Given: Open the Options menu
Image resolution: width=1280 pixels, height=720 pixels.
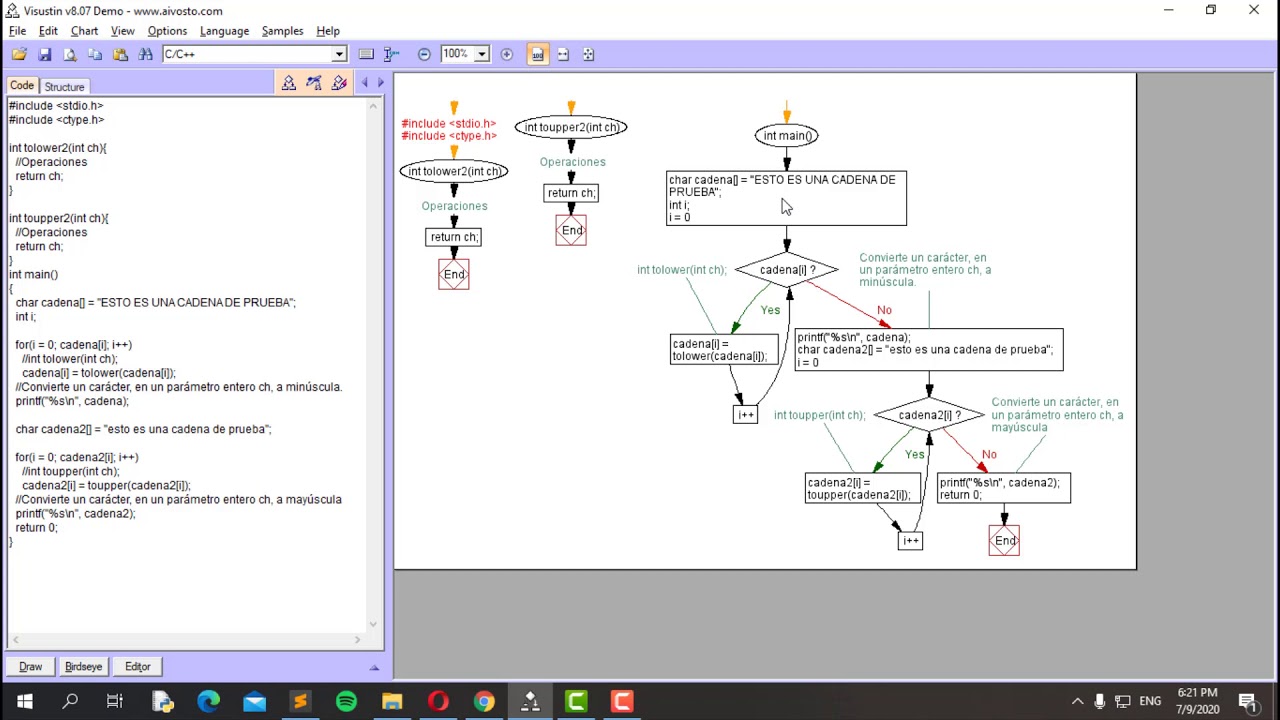Looking at the screenshot, I should (x=167, y=31).
